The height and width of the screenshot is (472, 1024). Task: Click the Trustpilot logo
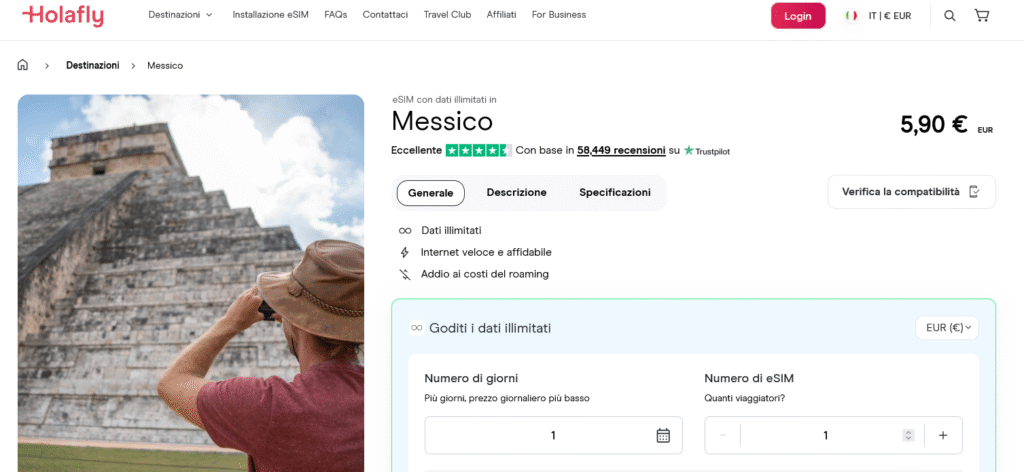tap(707, 151)
